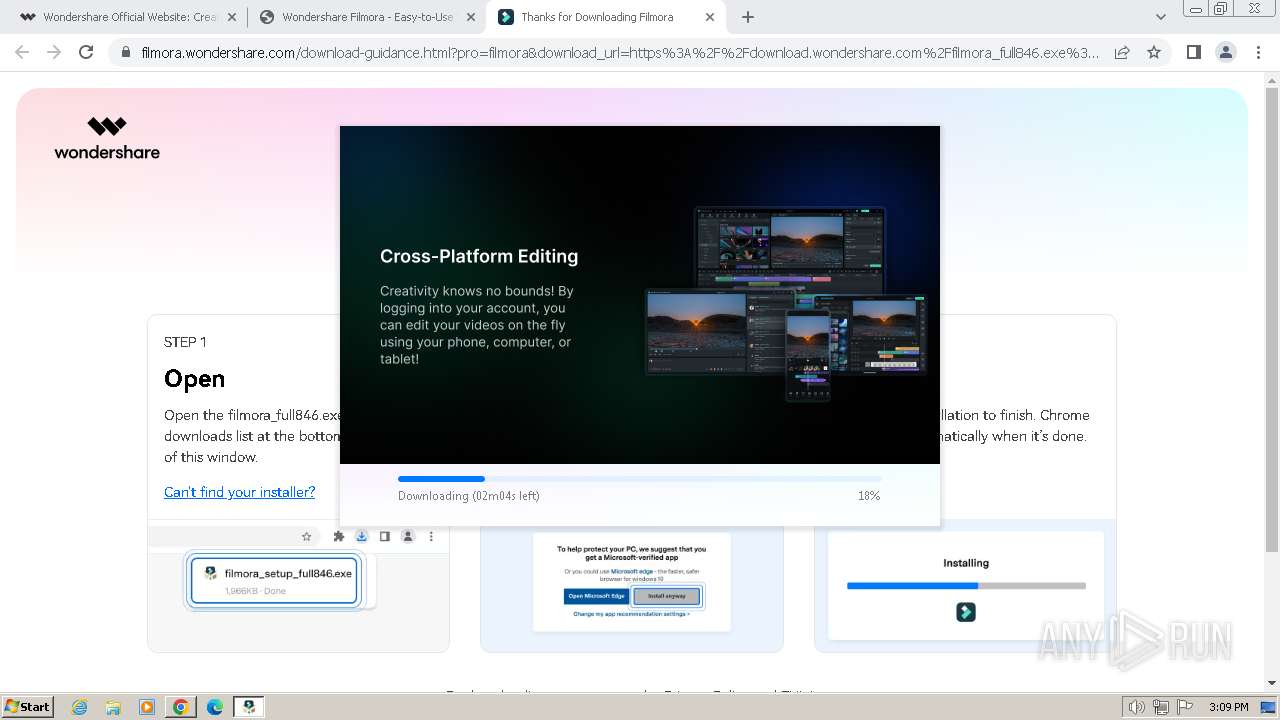The image size is (1280, 720).
Task: Click the Filmora devices preview image
Action: click(786, 303)
